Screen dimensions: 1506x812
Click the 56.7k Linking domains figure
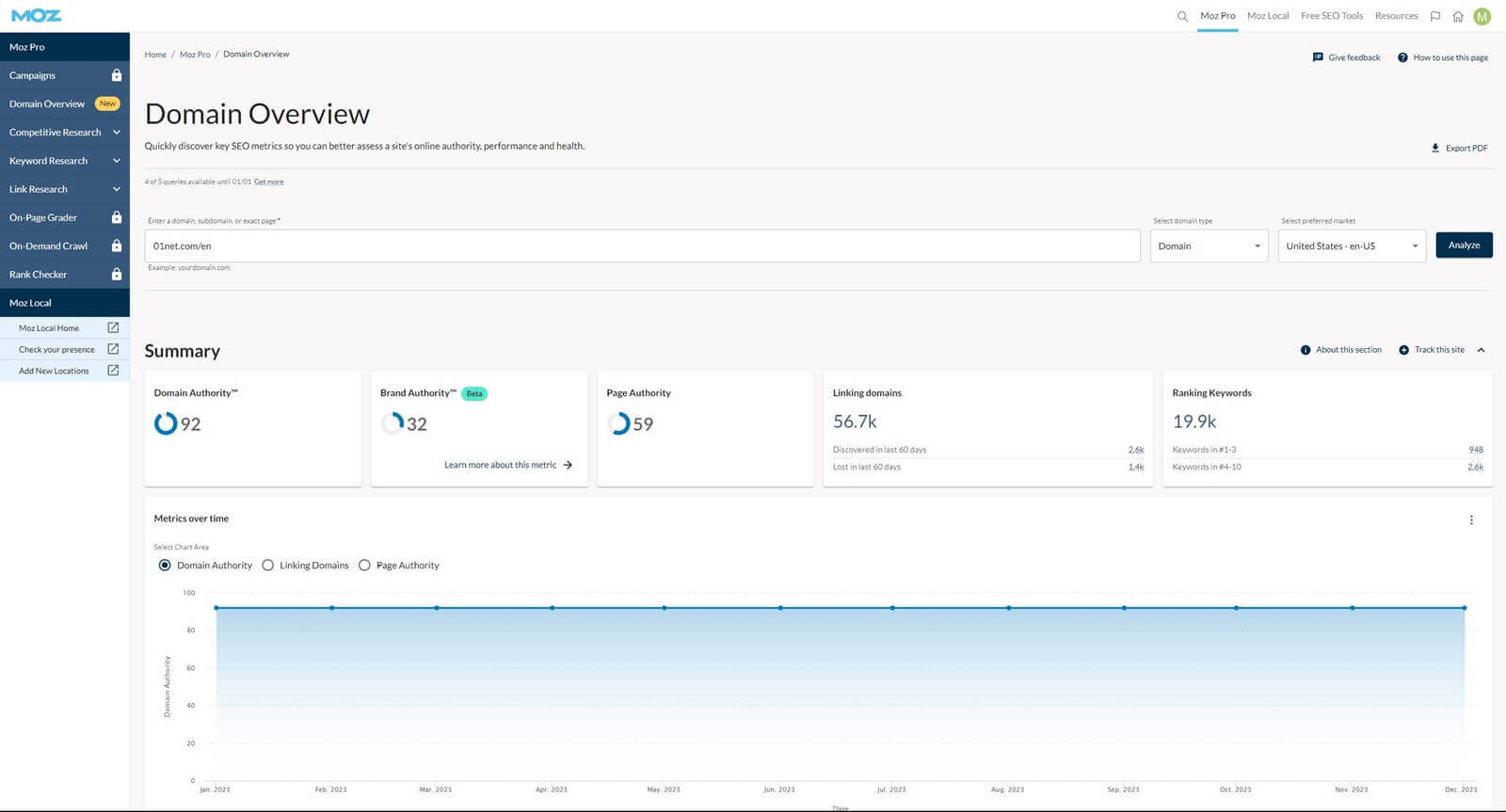pos(855,422)
